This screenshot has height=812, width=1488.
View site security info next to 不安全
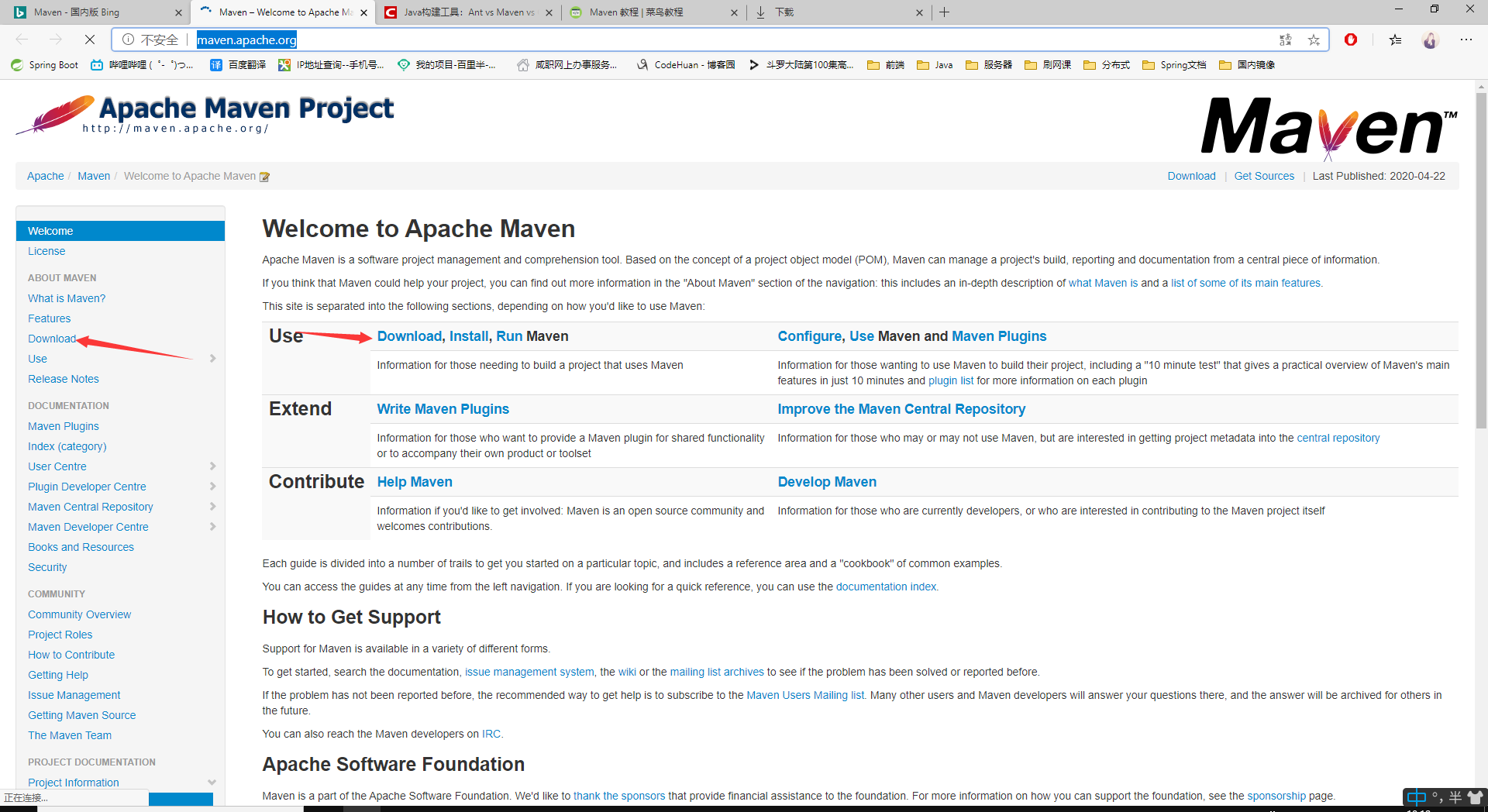click(129, 40)
